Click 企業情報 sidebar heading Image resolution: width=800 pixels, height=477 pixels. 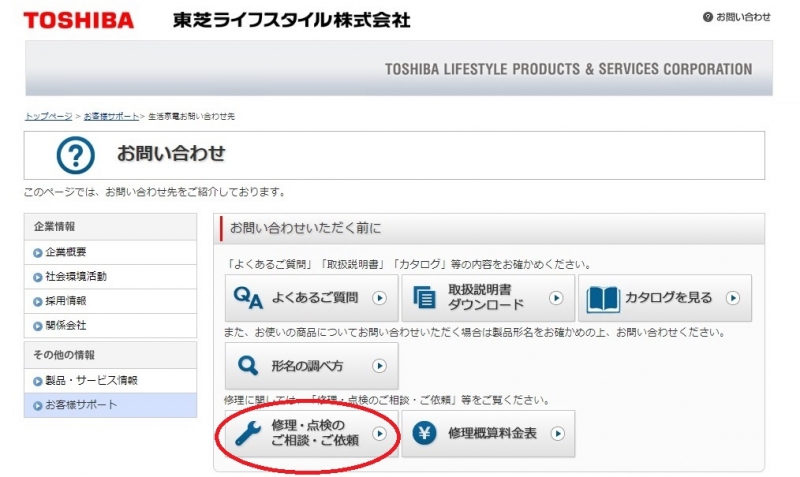(x=55, y=227)
